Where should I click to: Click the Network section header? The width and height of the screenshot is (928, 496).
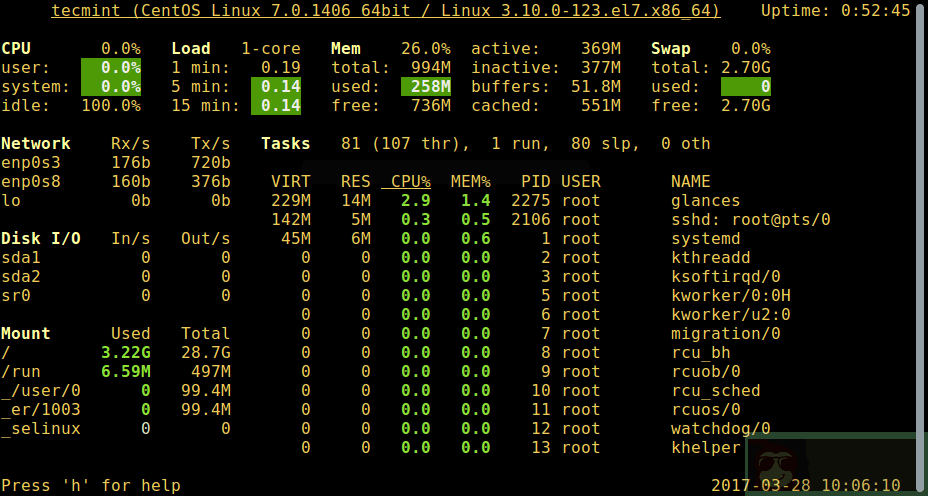tap(36, 143)
